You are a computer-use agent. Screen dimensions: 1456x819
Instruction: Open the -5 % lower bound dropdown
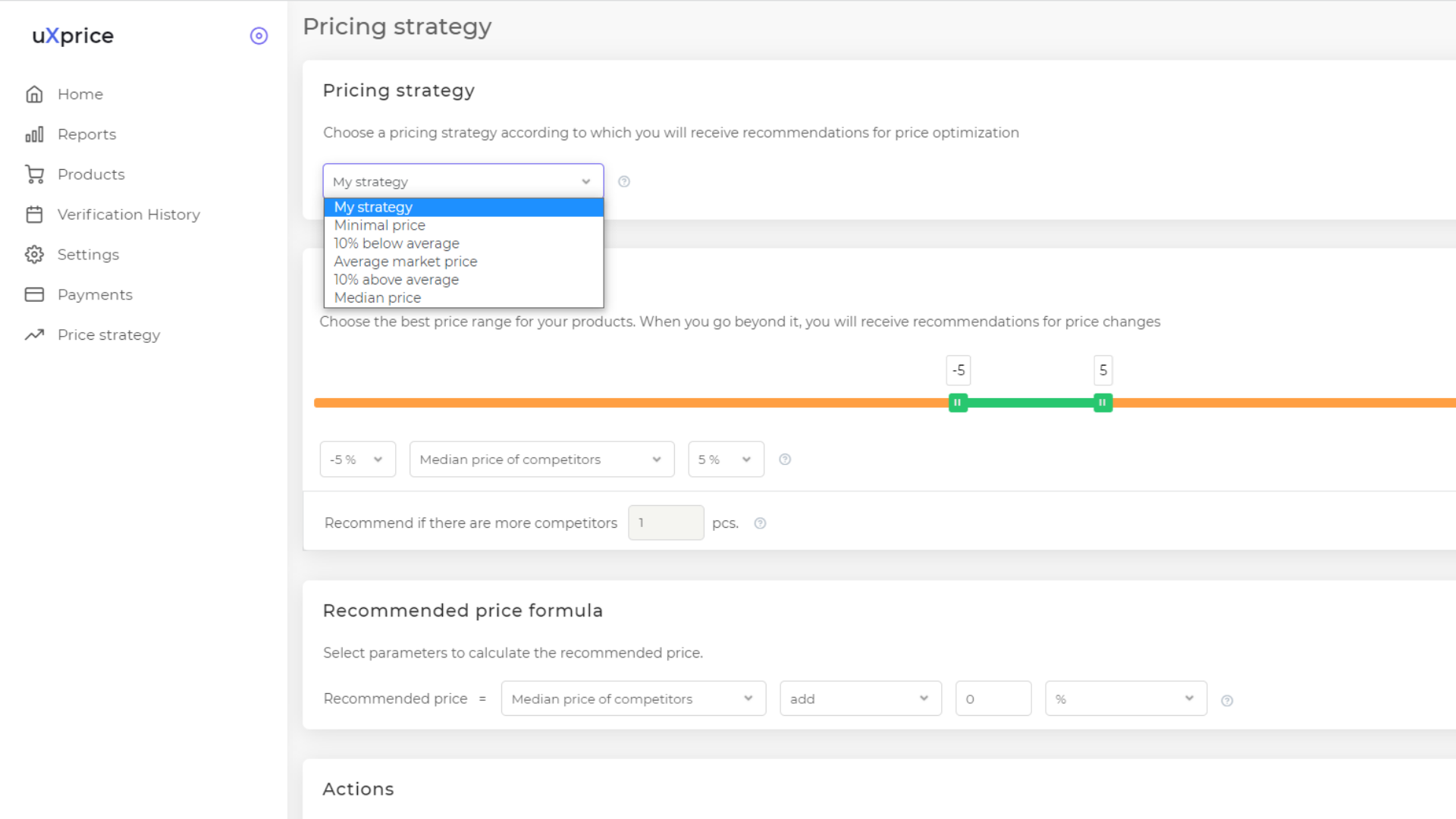pos(358,460)
